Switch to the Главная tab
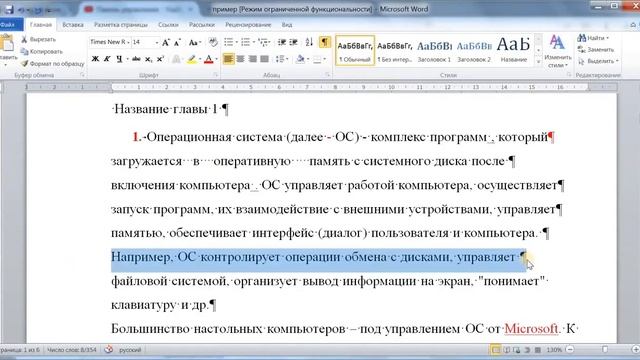 click(x=41, y=25)
